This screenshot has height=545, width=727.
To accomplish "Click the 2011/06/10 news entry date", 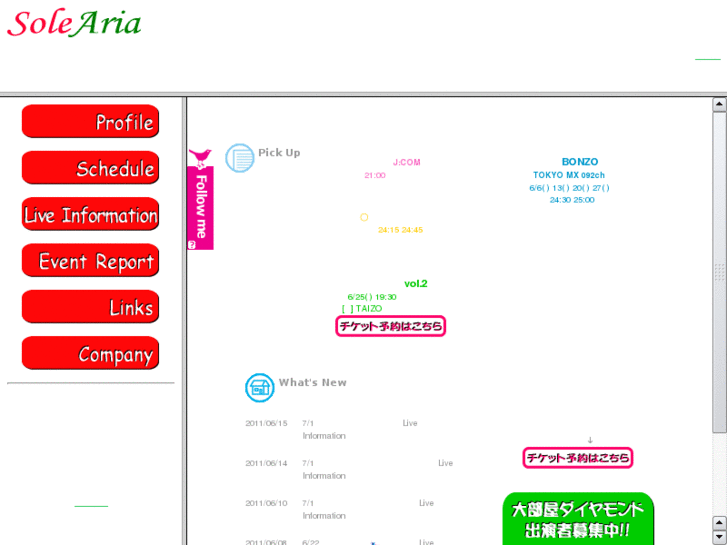I will click(x=266, y=503).
